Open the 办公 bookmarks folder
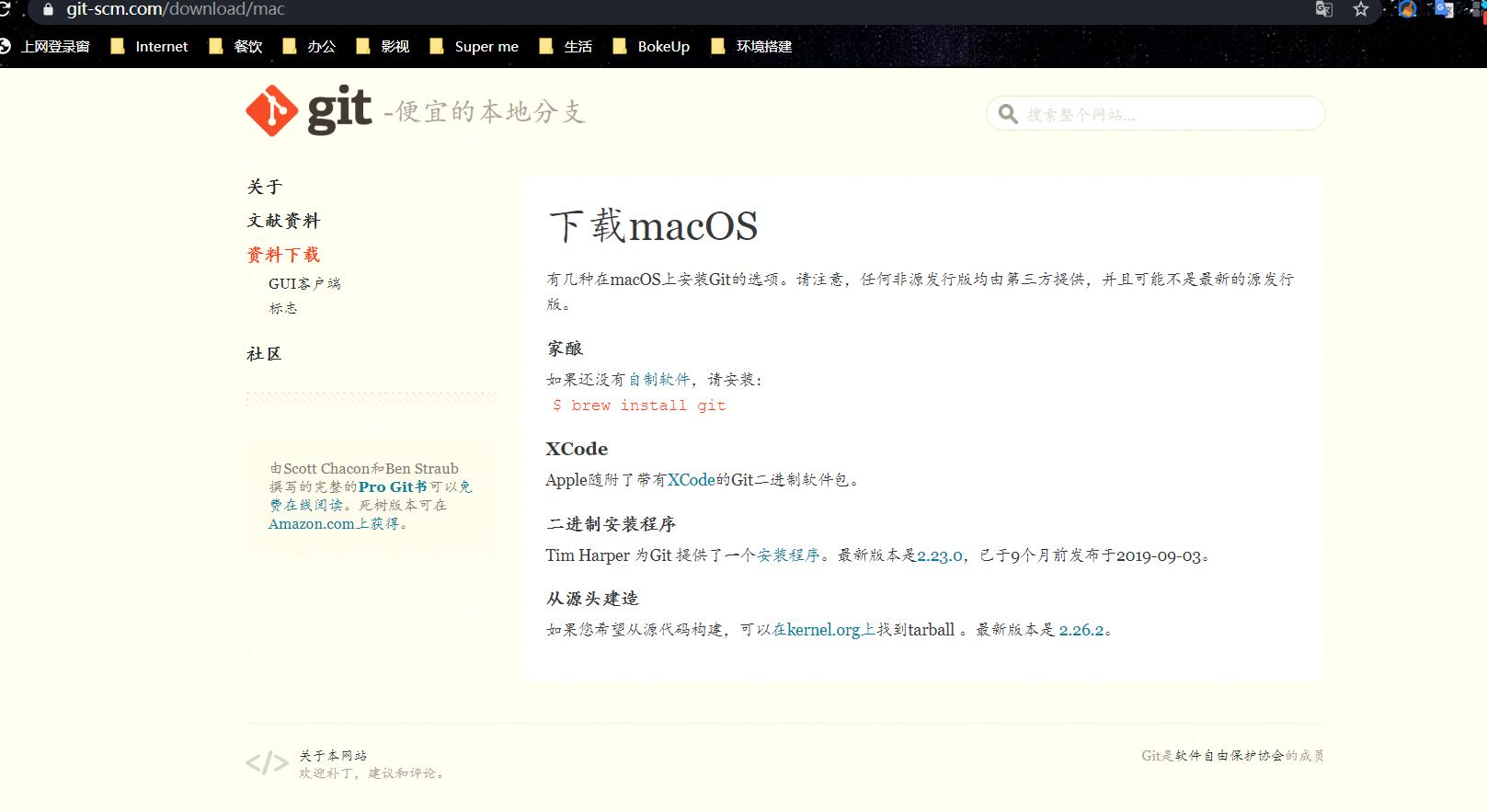This screenshot has height=812, width=1487. (x=310, y=46)
